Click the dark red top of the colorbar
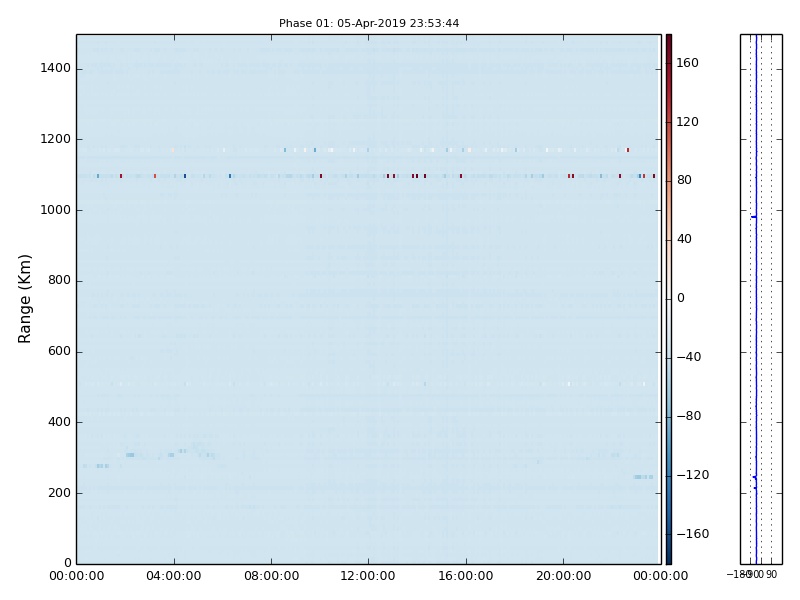 tap(669, 42)
